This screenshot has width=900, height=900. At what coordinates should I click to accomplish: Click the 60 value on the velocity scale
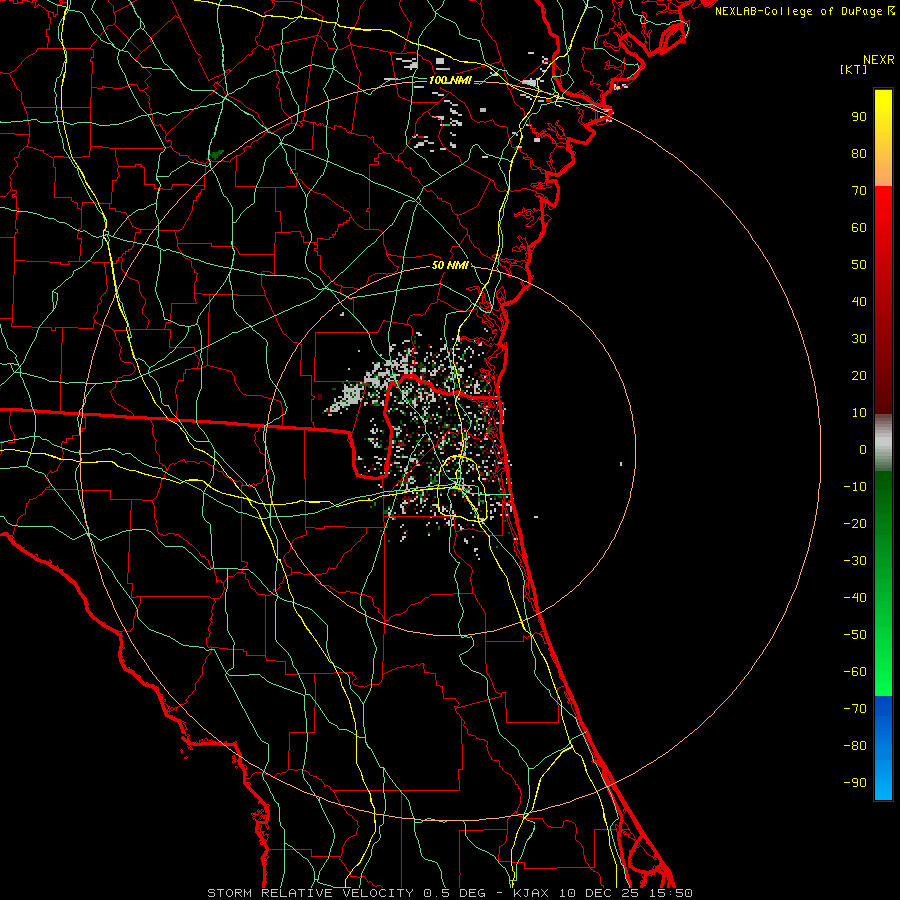click(x=859, y=228)
